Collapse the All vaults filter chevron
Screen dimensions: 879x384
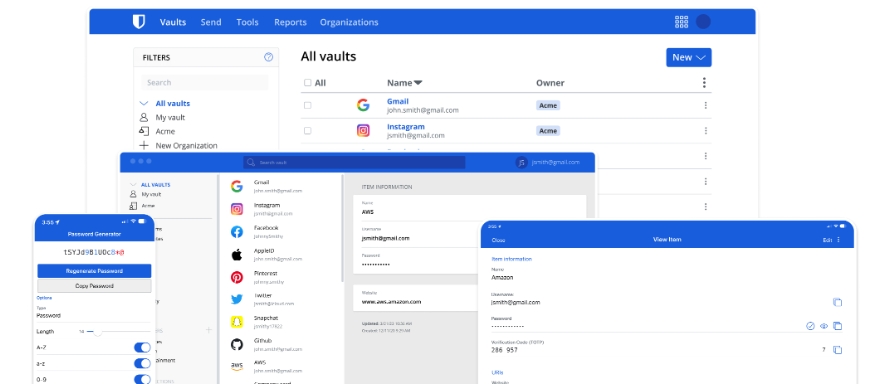(144, 103)
